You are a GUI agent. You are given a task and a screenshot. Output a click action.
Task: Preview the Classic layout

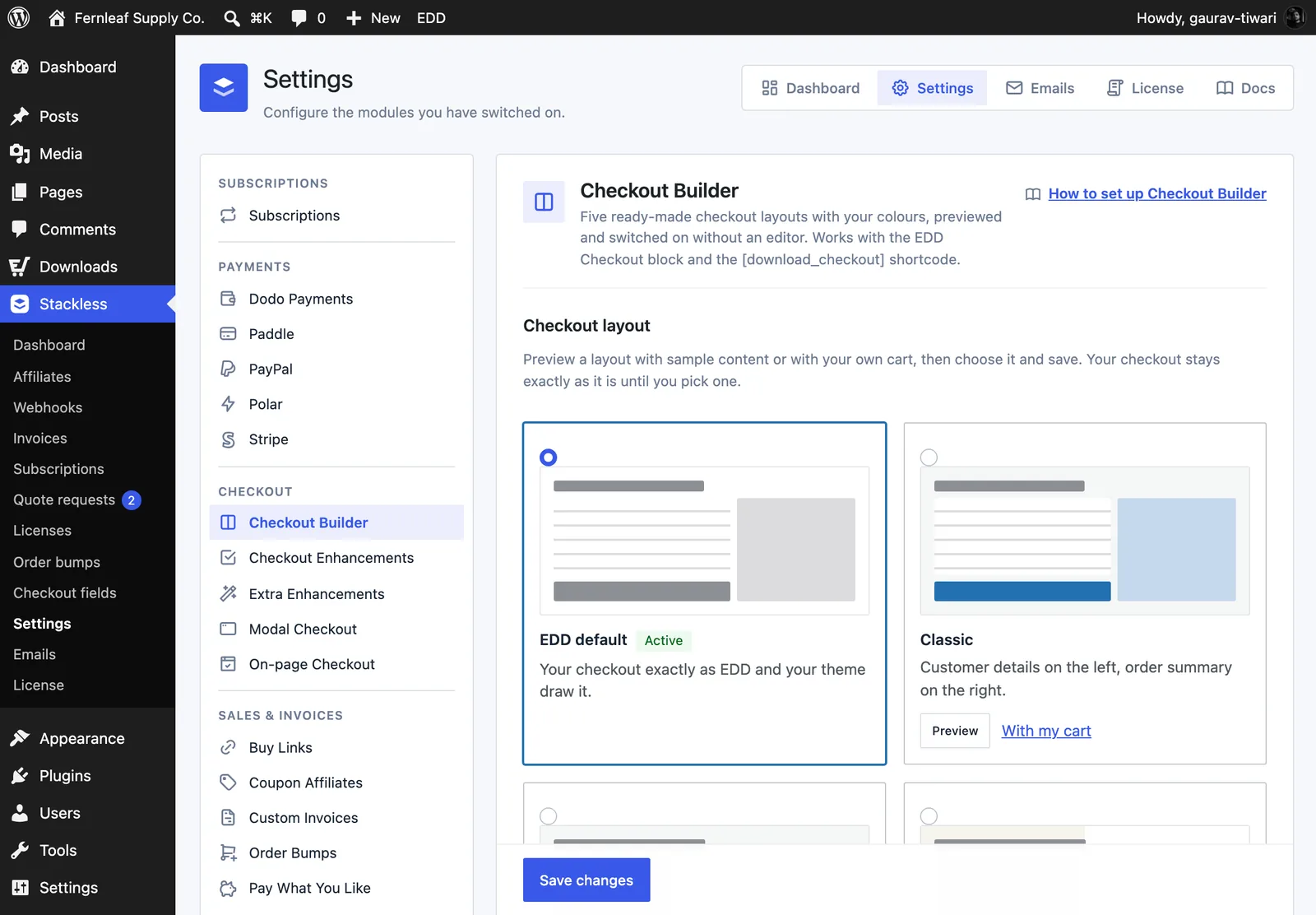955,731
